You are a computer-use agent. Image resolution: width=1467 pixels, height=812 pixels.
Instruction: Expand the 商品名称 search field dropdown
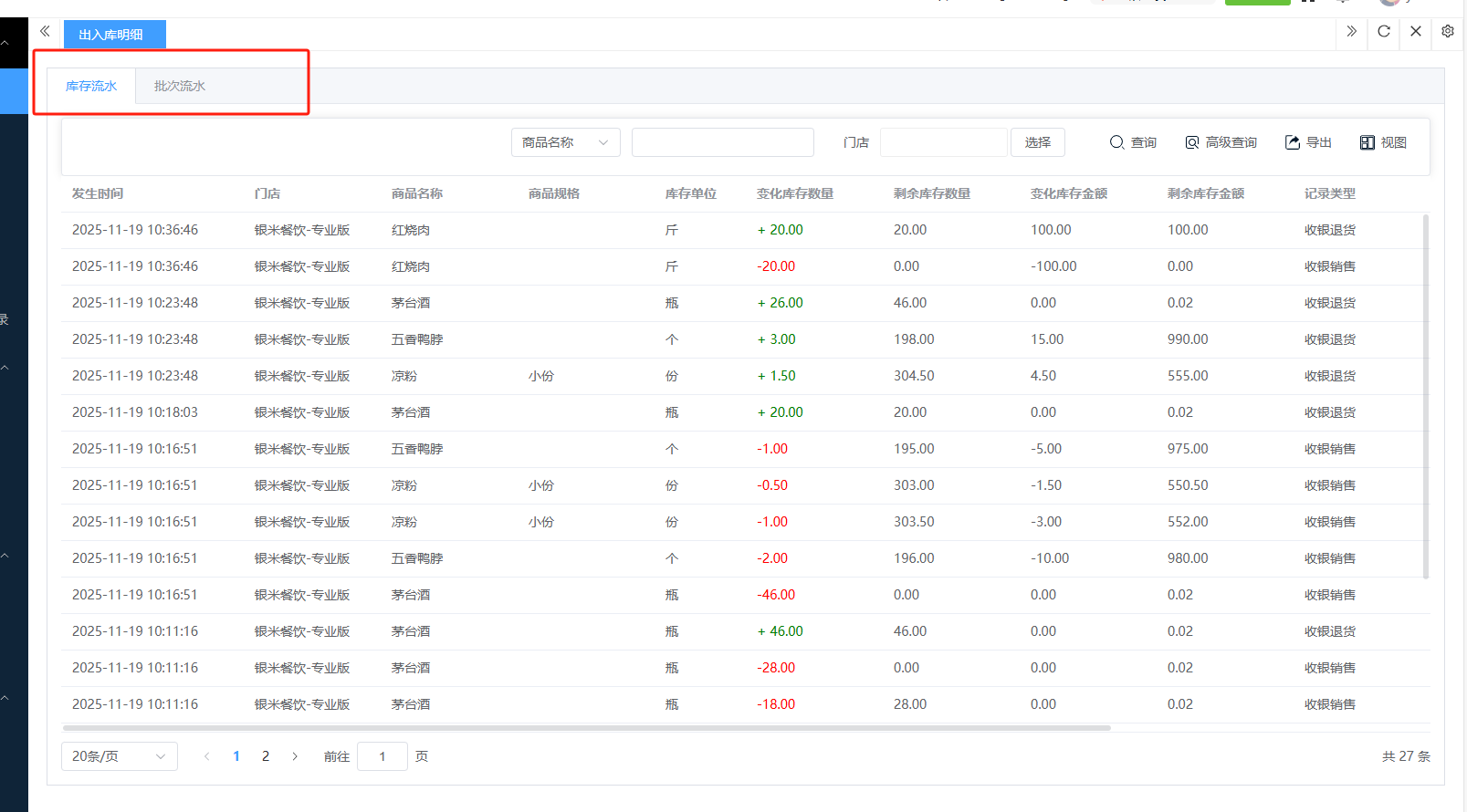click(x=565, y=143)
